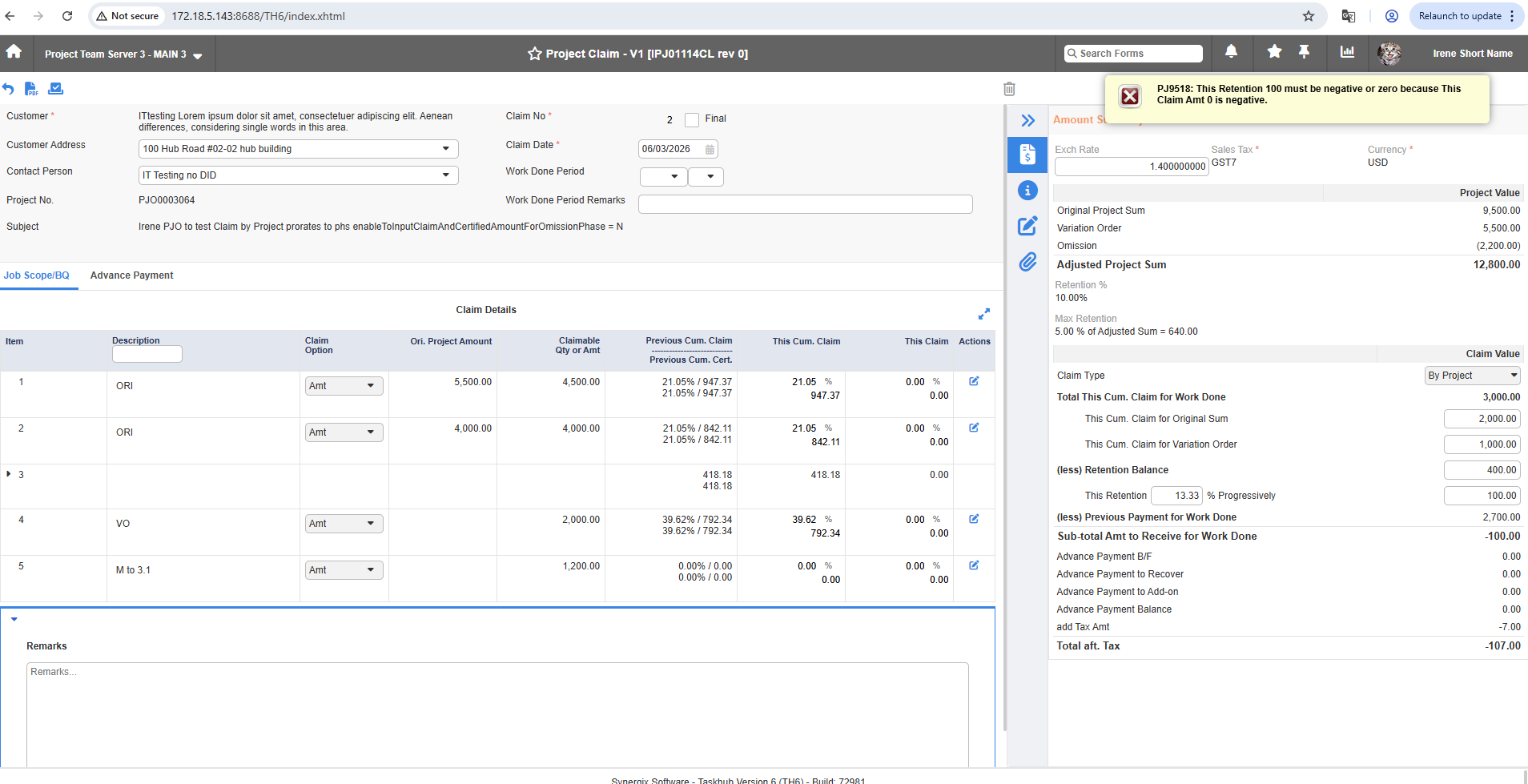The width and height of the screenshot is (1528, 784).
Task: Click the Home icon in header
Action: click(14, 53)
